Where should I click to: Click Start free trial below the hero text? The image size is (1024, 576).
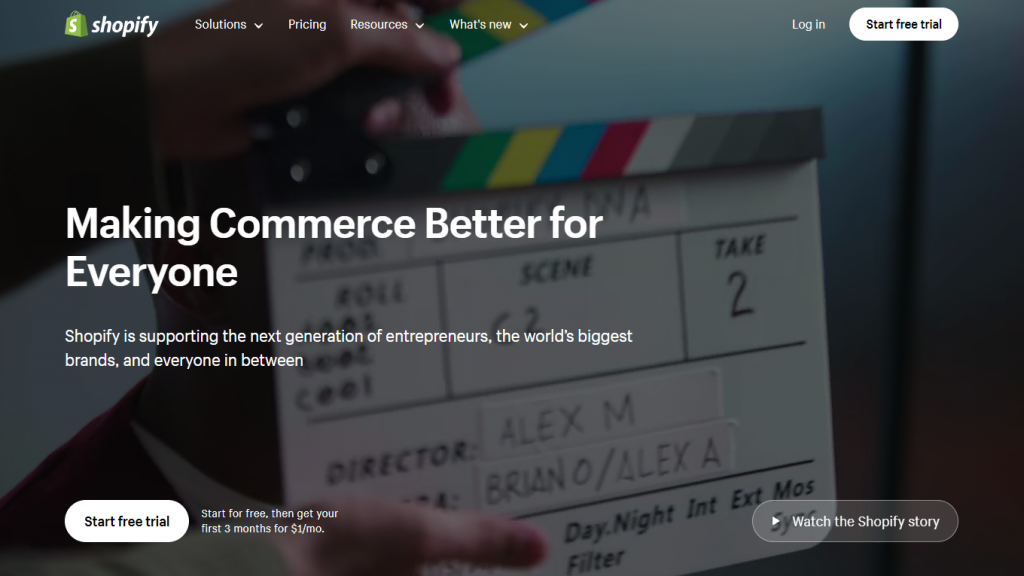coord(127,521)
